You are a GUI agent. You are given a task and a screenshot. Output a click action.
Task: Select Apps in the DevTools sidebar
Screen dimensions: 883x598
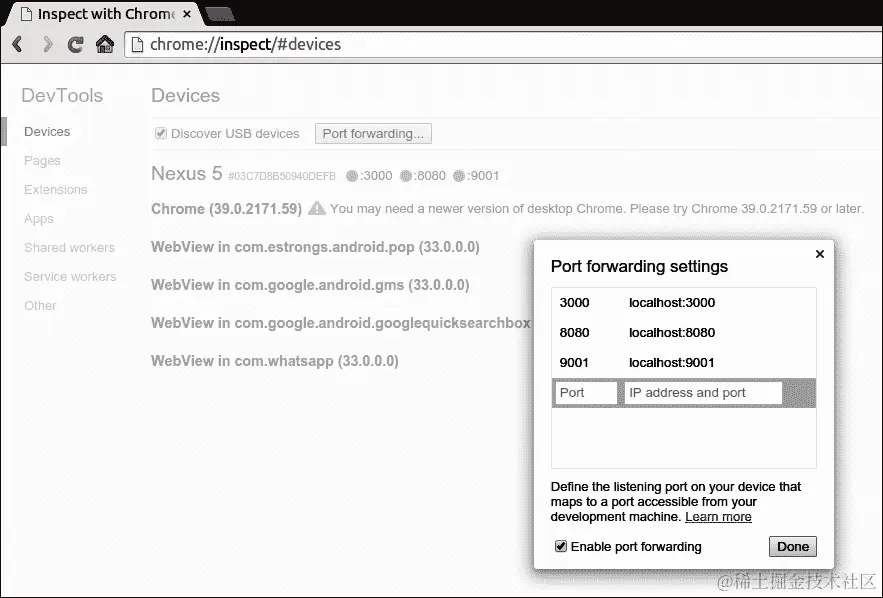39,219
